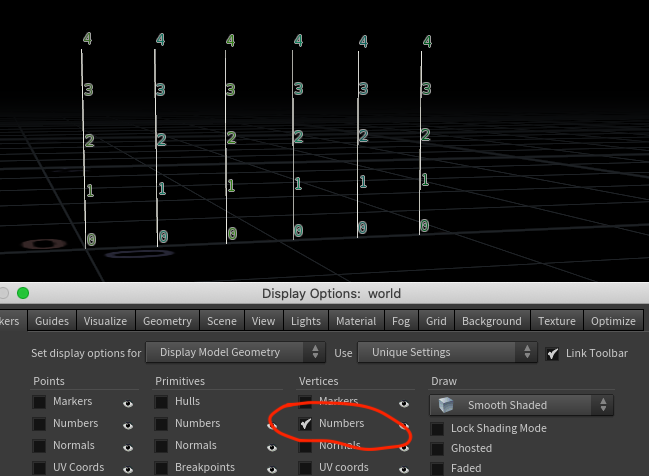
Task: Open the Smooth Shaded draw mode dropdown
Action: [x=522, y=405]
